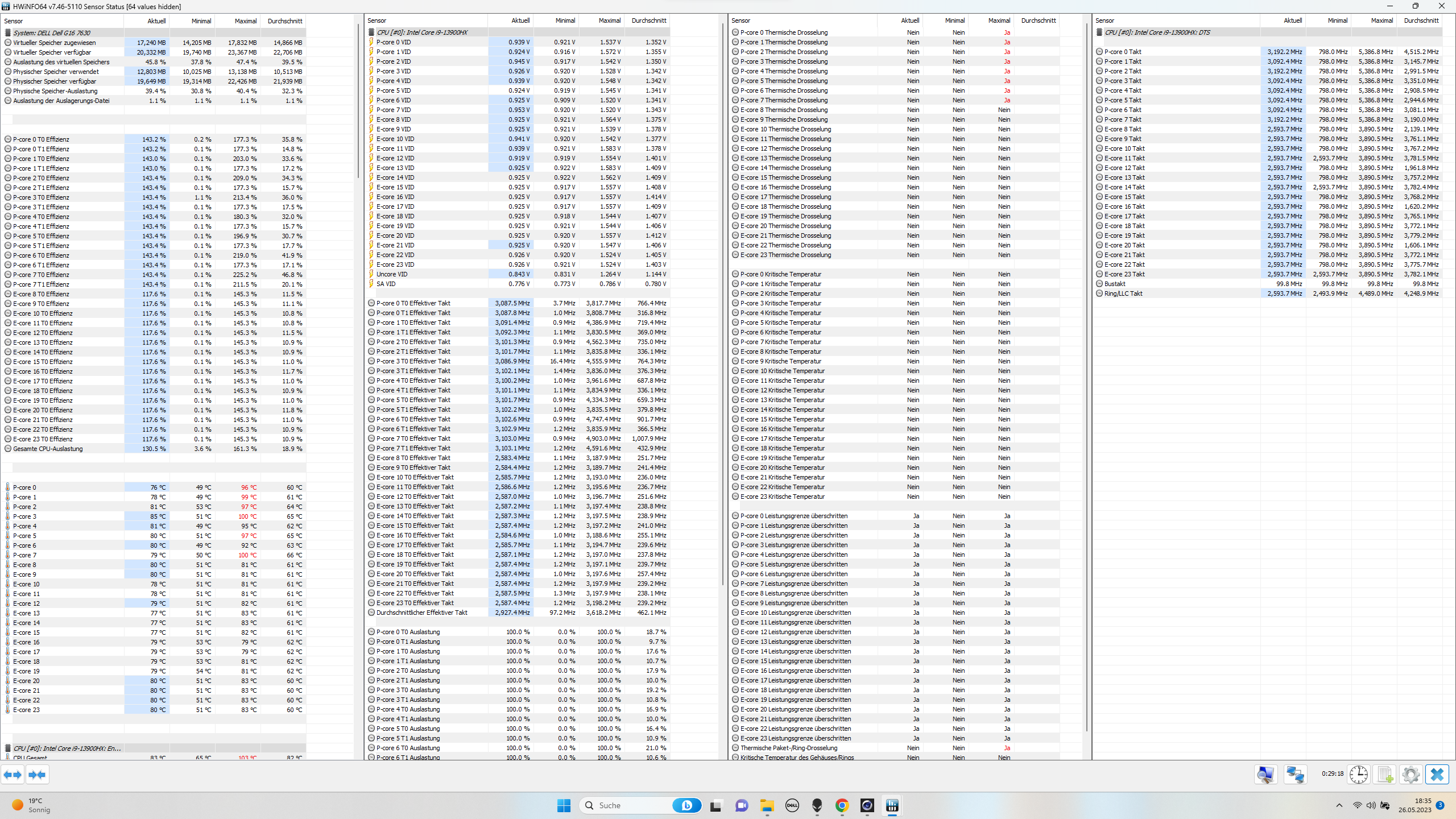
Task: Open Dell app in the taskbar
Action: coord(792,805)
